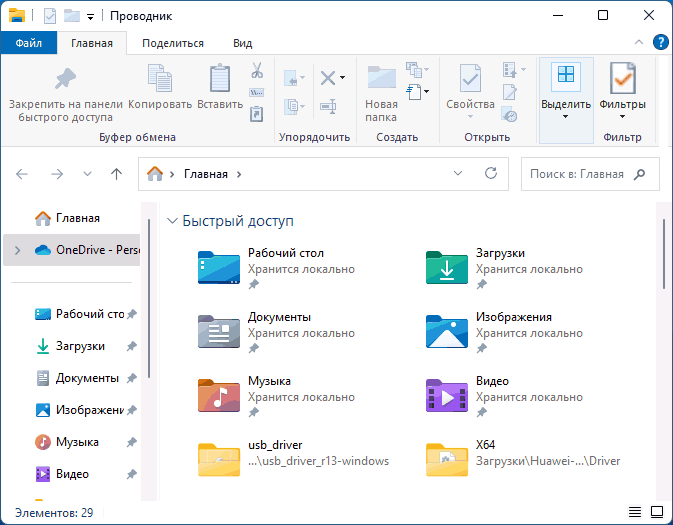Click the New item icon in the Создать group
This screenshot has height=525, width=673.
pyautogui.click(x=414, y=69)
